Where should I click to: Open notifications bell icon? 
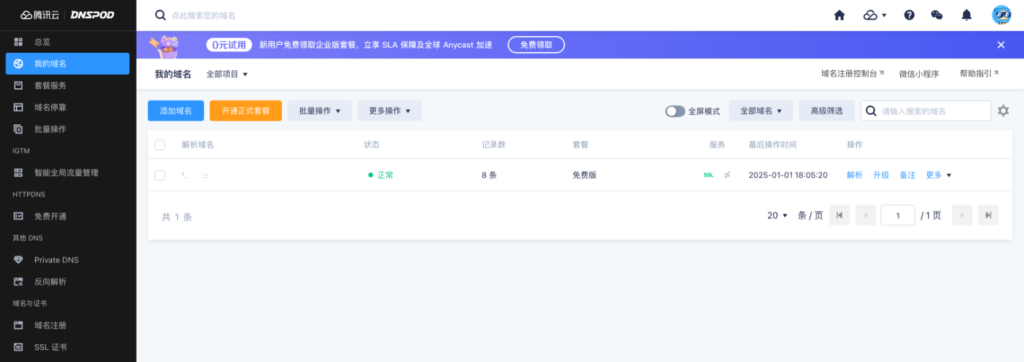click(967, 15)
